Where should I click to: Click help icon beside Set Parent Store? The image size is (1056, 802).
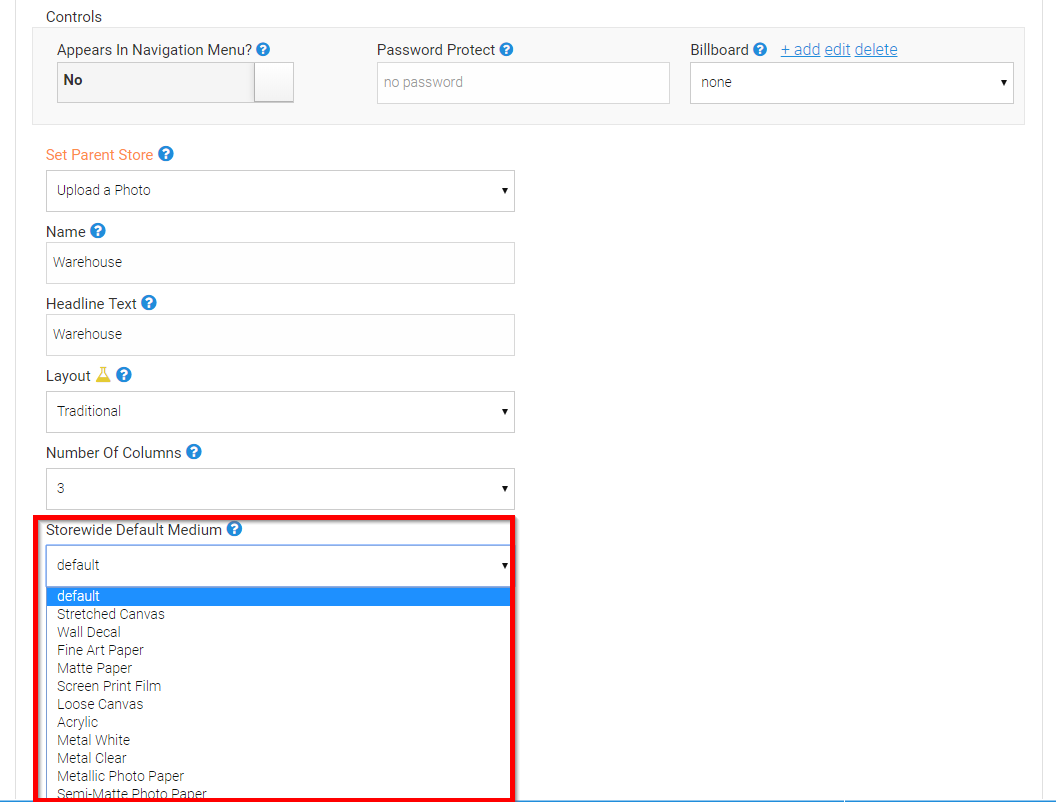click(x=166, y=154)
